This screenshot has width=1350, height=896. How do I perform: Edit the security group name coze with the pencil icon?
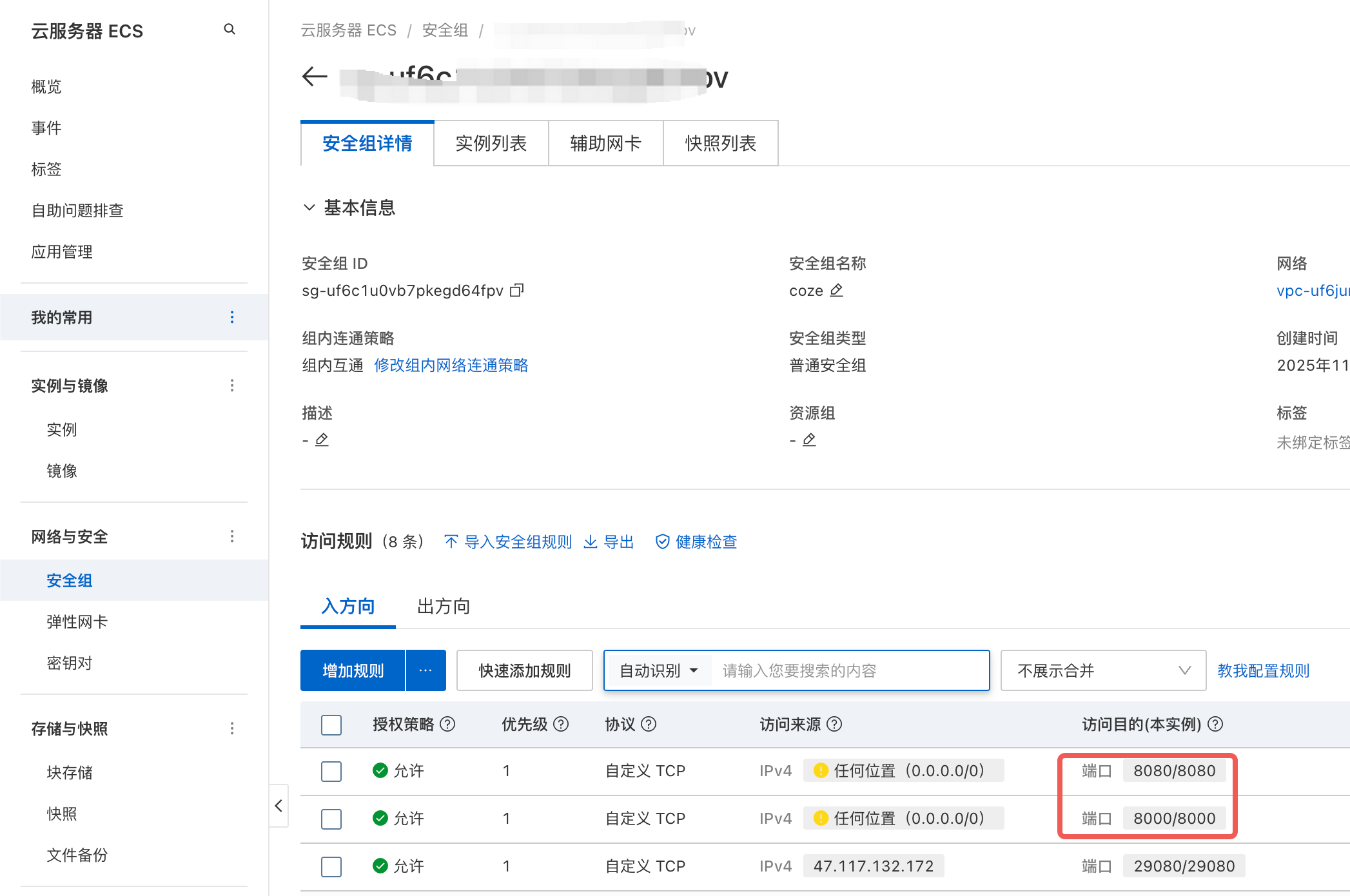(x=836, y=291)
